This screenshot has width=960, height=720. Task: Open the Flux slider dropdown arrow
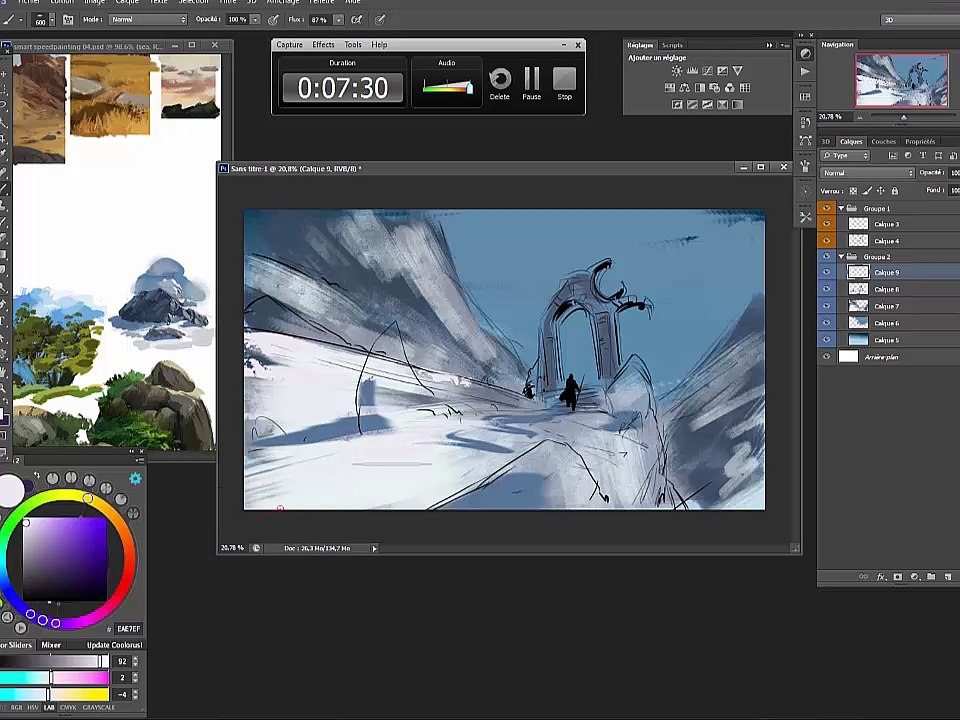(x=339, y=20)
